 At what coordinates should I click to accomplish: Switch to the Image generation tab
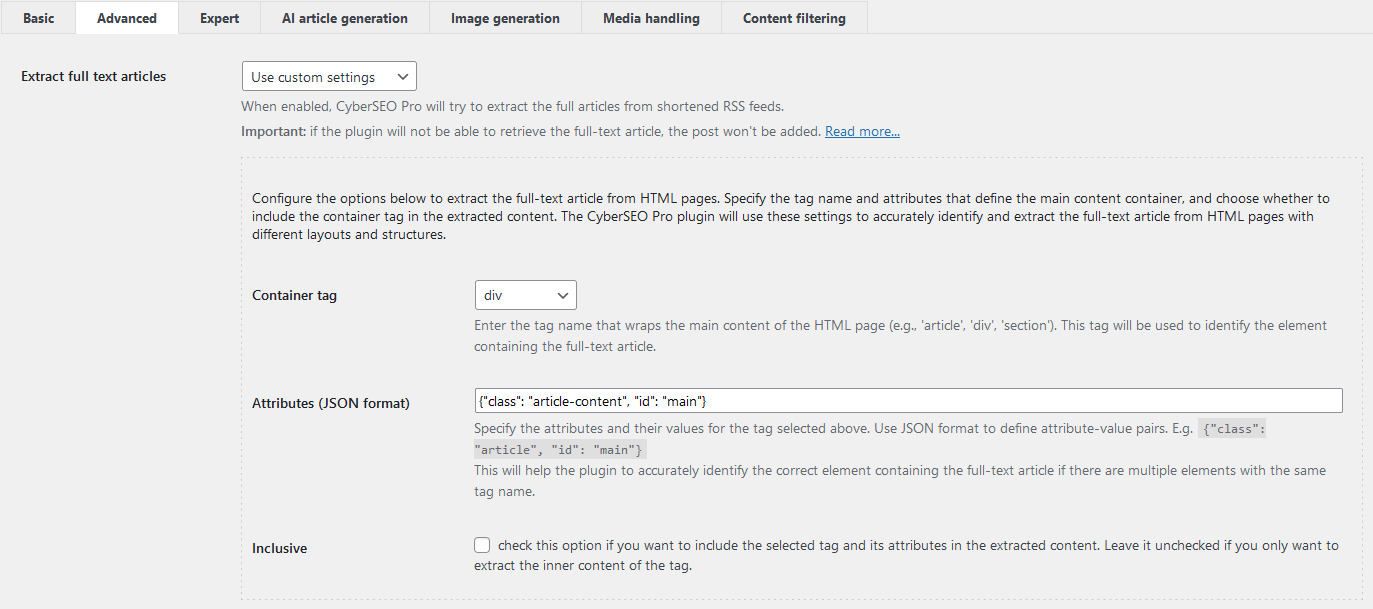pyautogui.click(x=505, y=17)
